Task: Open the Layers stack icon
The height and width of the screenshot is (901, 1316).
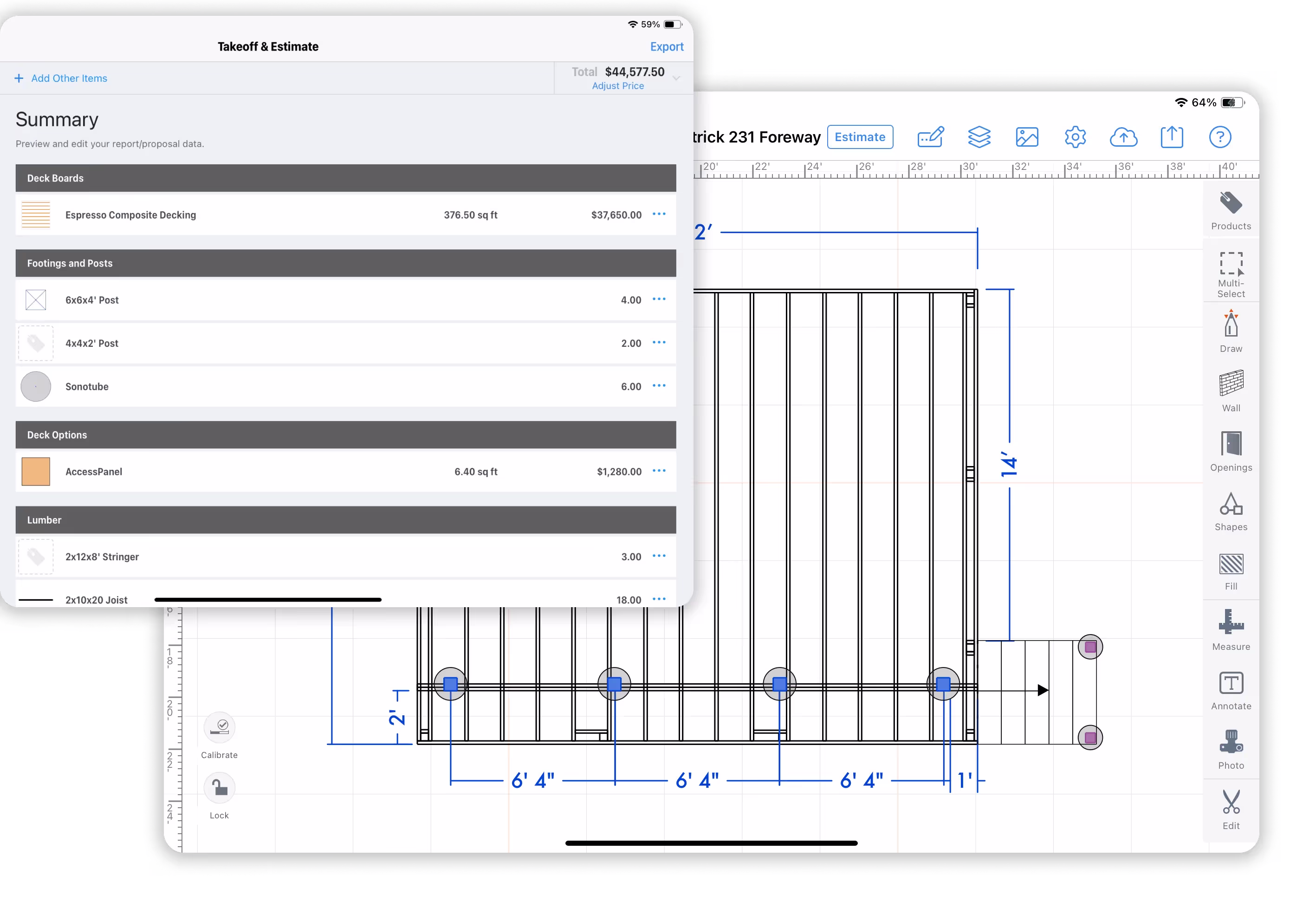Action: tap(979, 137)
